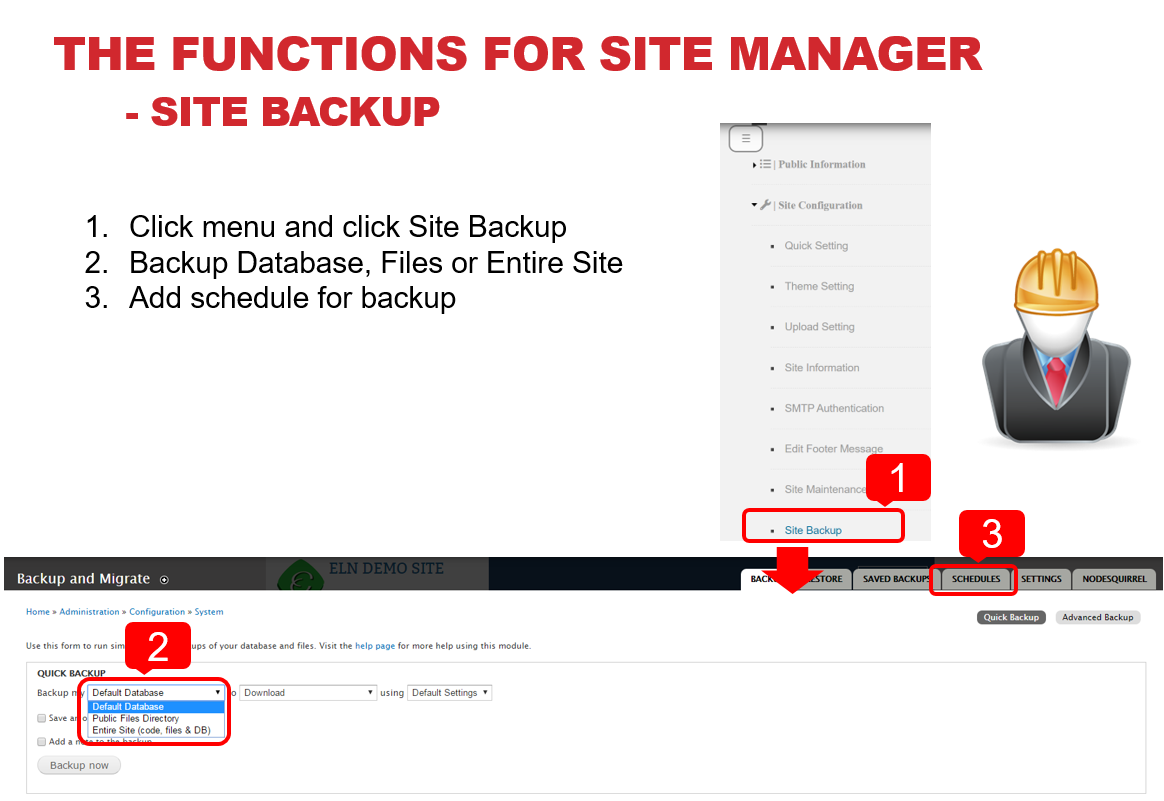Pick Public Files Directory from the list

136,719
